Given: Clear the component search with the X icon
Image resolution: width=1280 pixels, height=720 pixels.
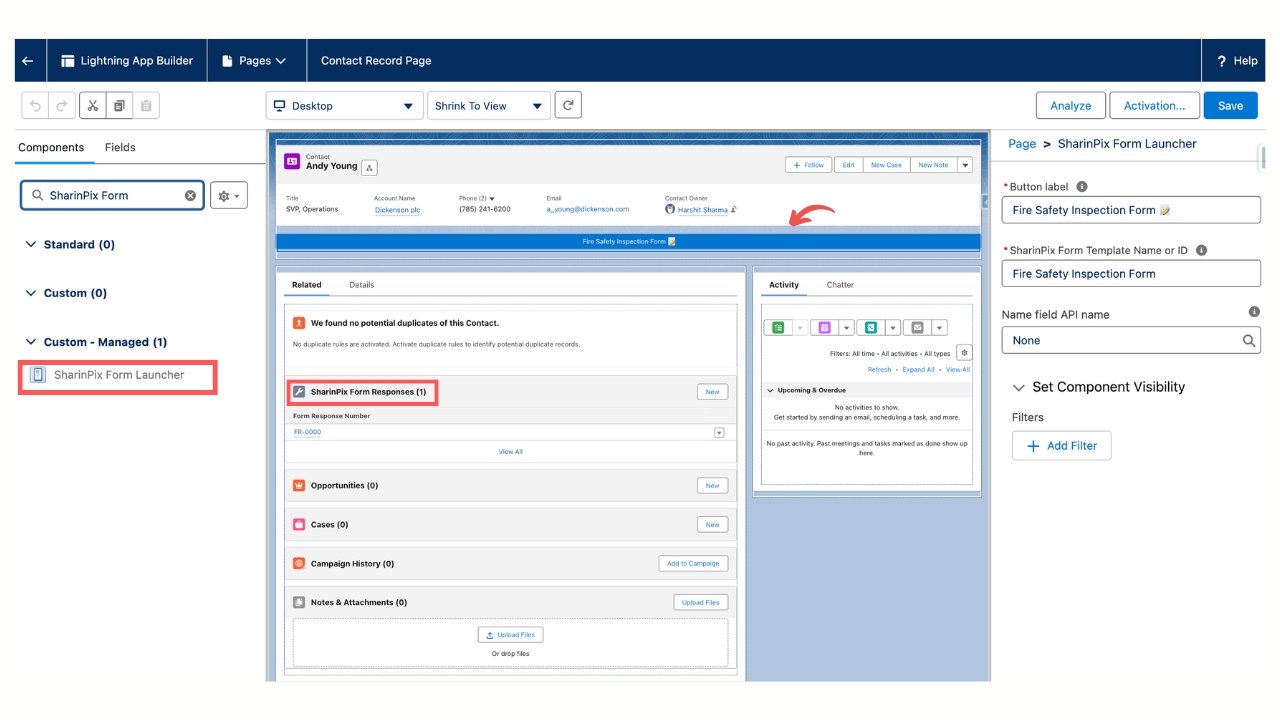Looking at the screenshot, I should pos(190,195).
